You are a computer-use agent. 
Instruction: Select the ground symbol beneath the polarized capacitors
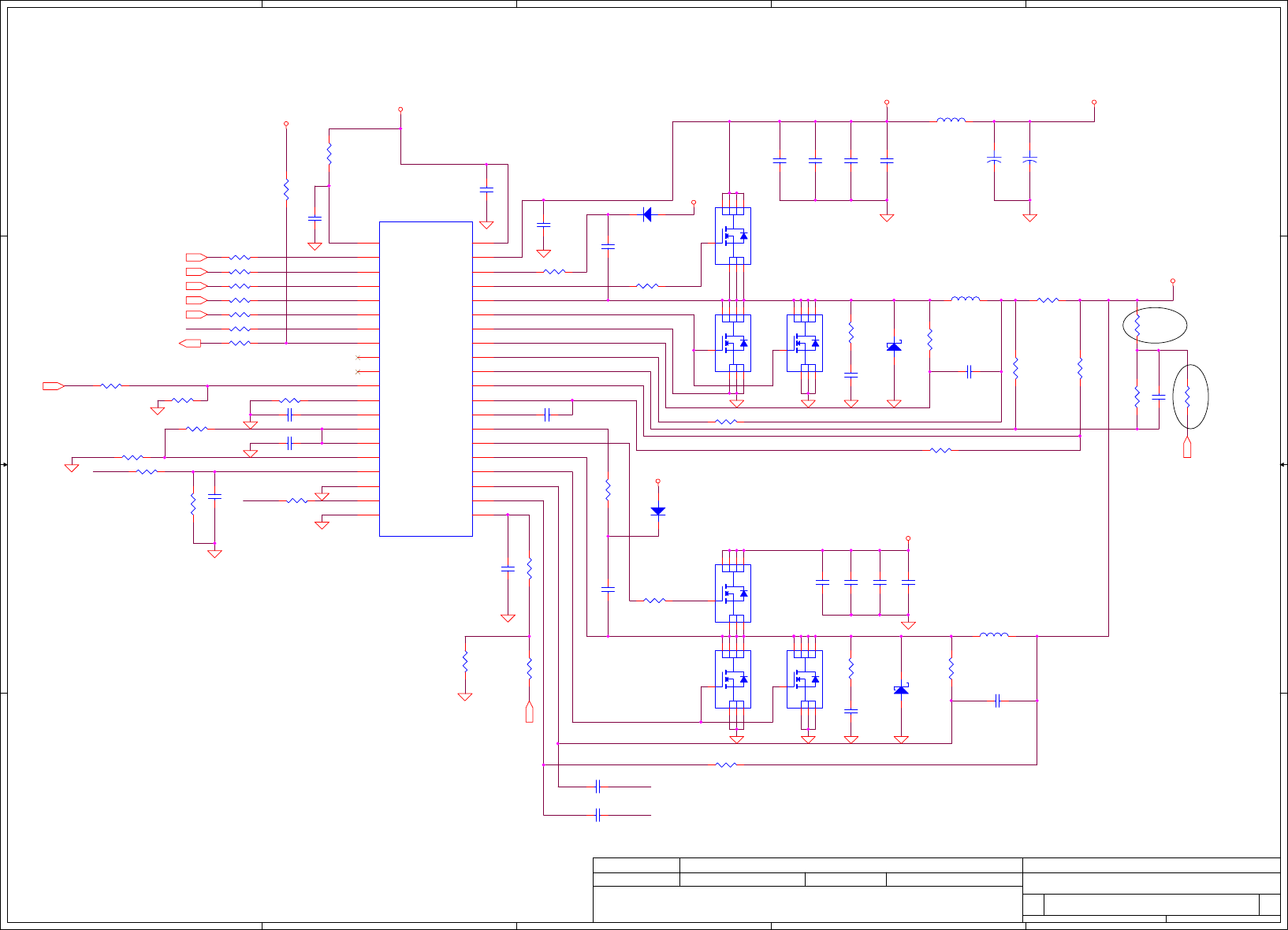coord(1029,218)
